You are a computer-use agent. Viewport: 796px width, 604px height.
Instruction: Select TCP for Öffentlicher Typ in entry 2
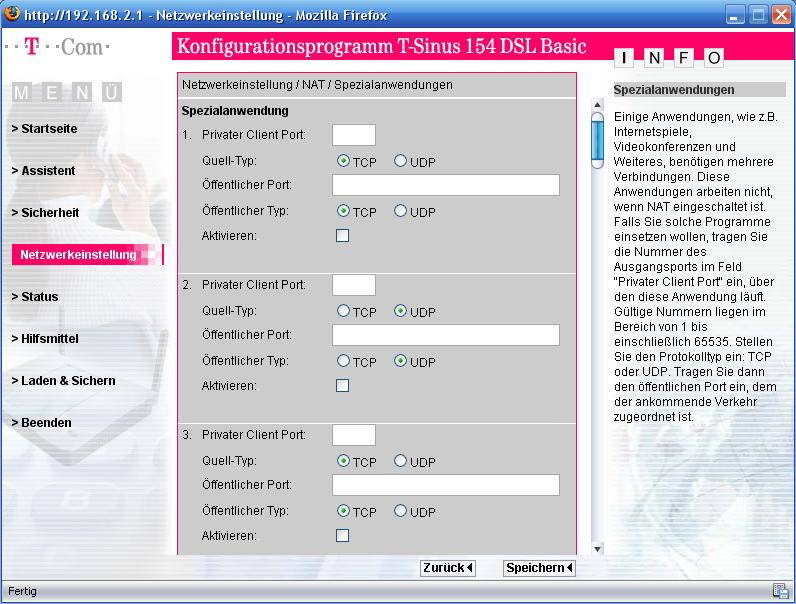(343, 361)
